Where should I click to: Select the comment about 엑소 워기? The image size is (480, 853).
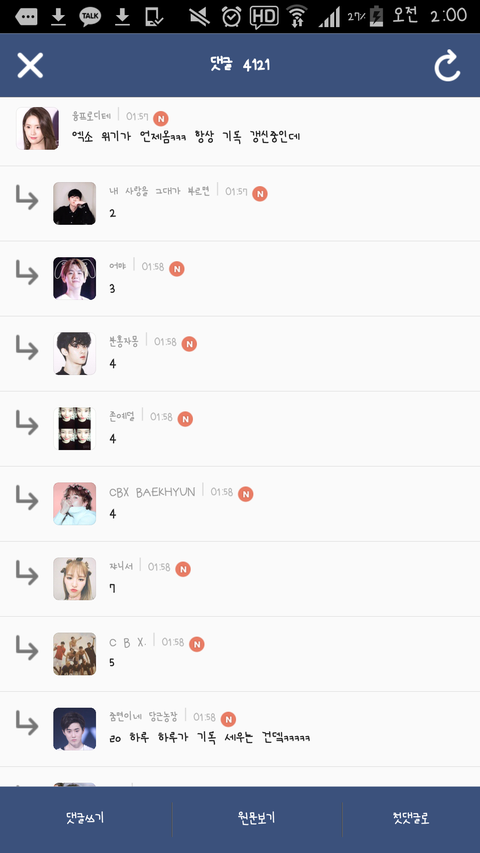click(186, 137)
